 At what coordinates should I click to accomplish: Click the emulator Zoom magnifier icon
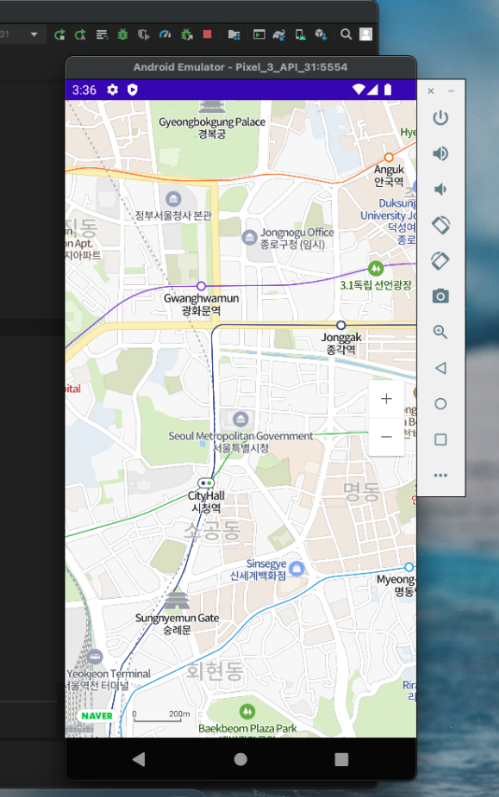click(440, 332)
